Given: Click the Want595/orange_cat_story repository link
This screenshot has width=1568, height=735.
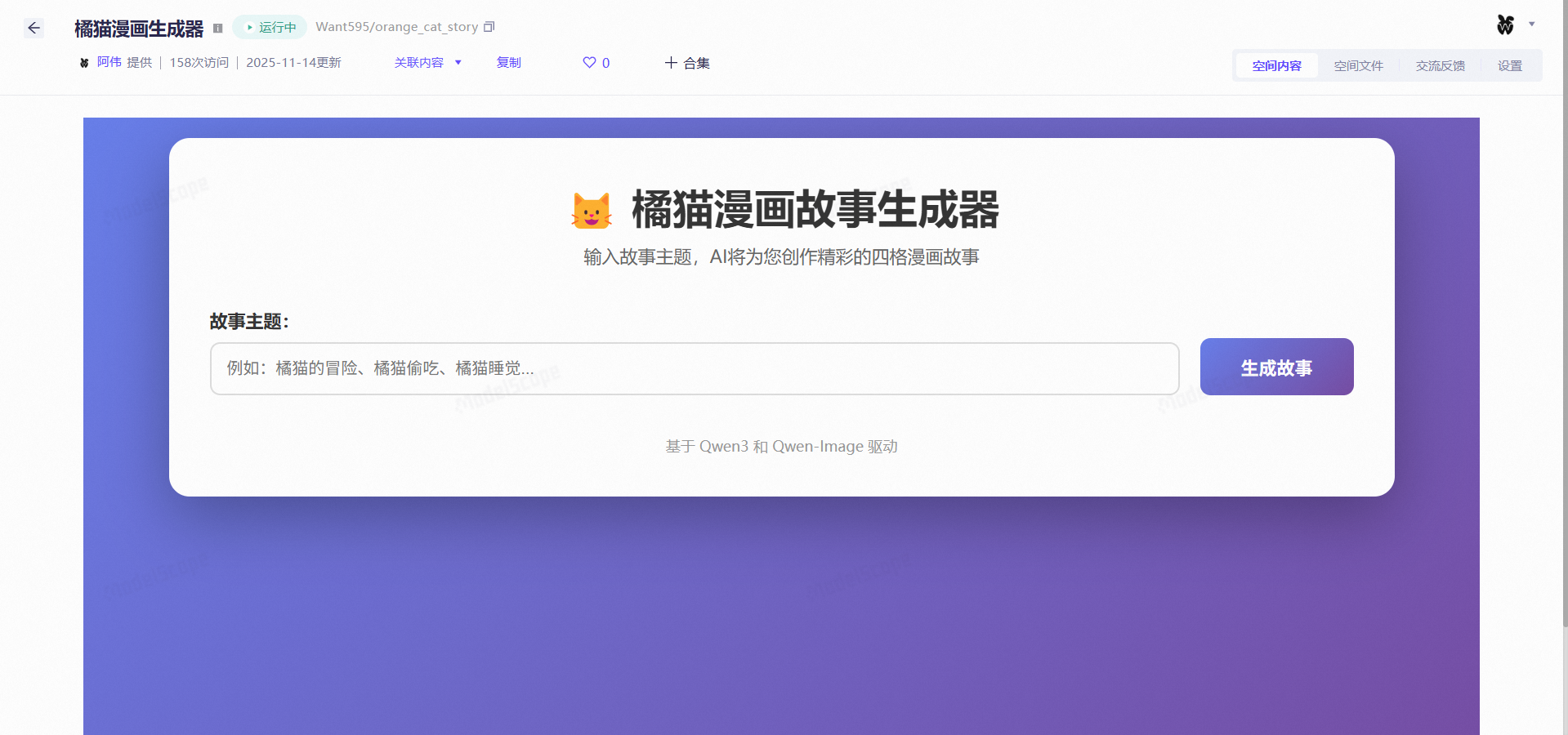Looking at the screenshot, I should [395, 26].
